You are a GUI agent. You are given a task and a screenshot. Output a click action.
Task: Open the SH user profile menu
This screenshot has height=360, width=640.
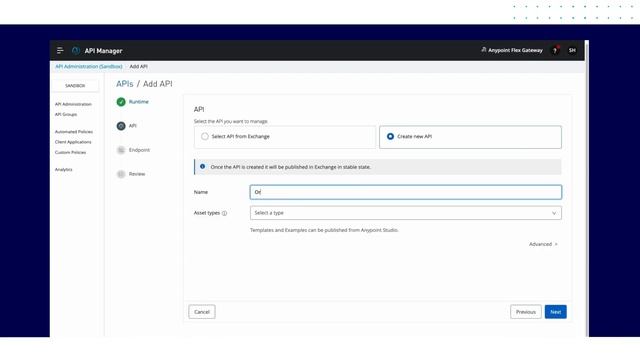[572, 50]
